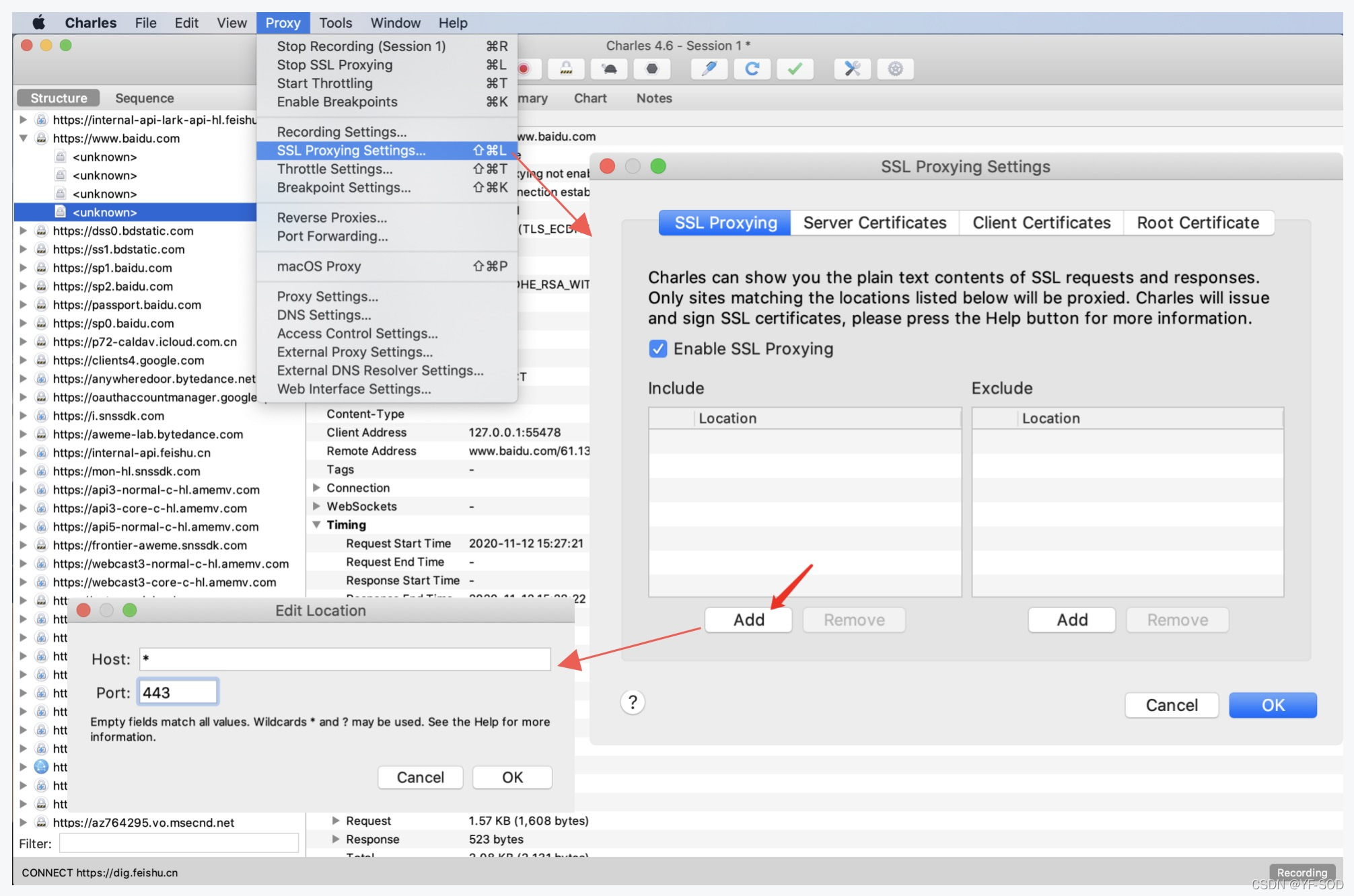Expand the Request size row

336,821
